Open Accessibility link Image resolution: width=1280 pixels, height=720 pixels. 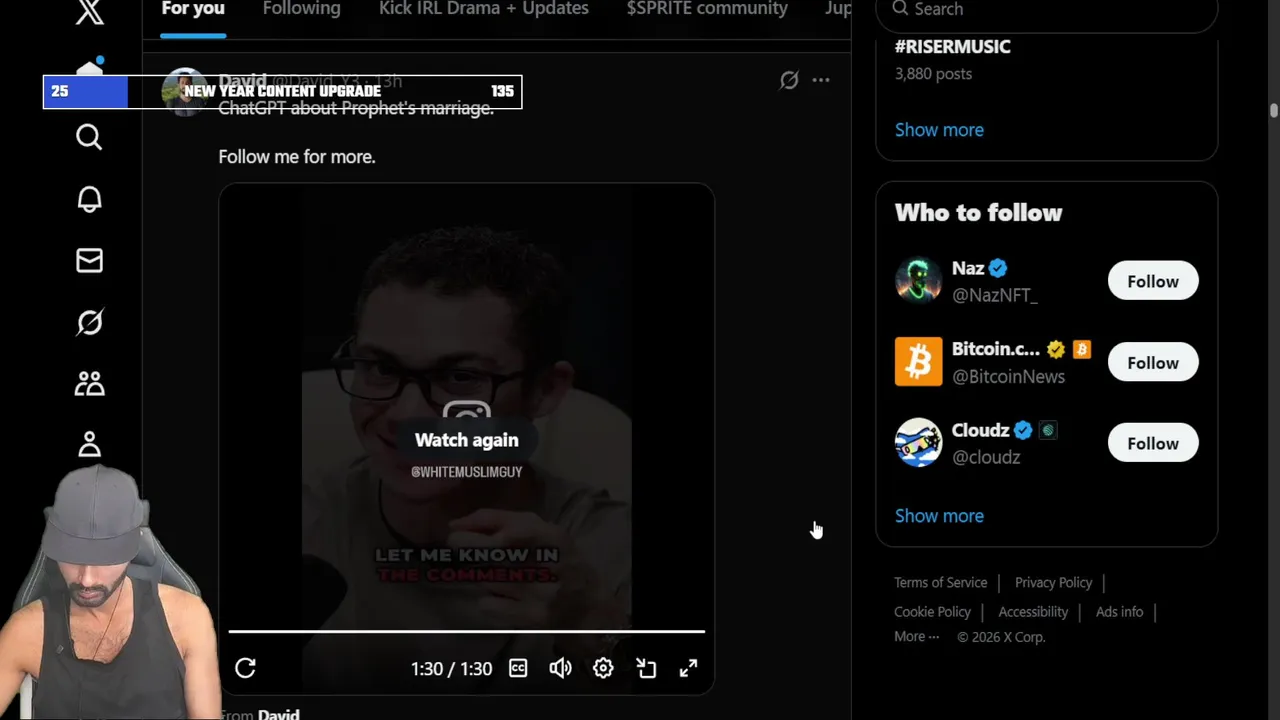click(x=1033, y=612)
